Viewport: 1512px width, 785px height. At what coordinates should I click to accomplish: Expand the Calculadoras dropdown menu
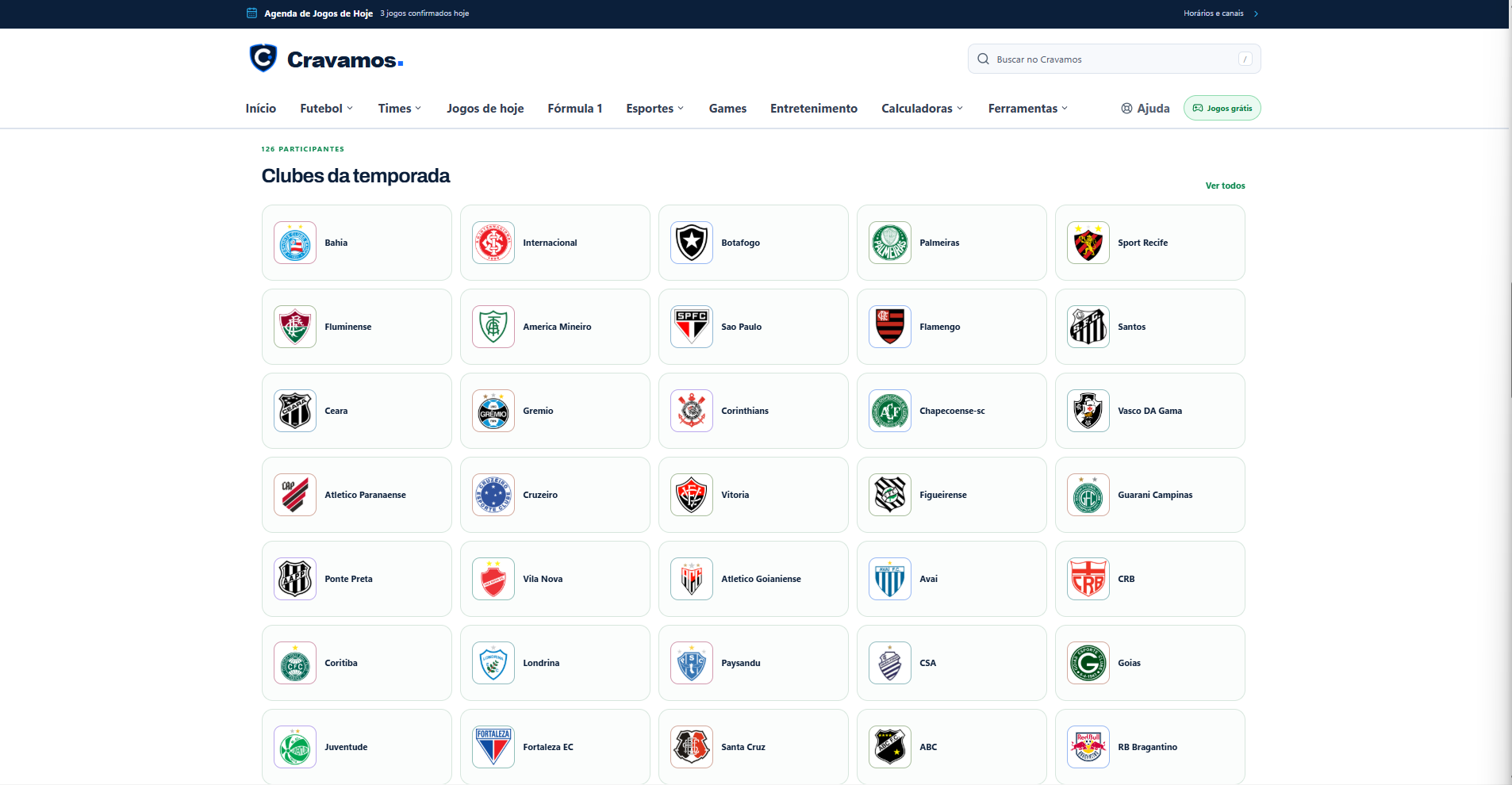pyautogui.click(x=923, y=108)
